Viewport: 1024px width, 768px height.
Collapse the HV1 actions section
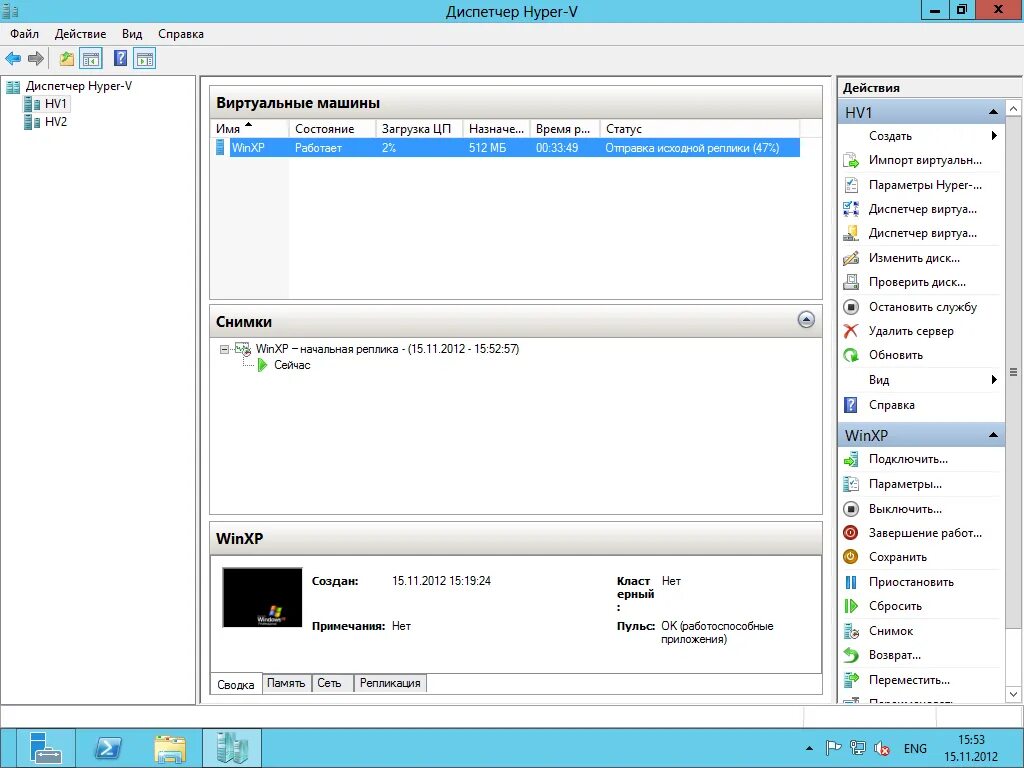point(993,112)
